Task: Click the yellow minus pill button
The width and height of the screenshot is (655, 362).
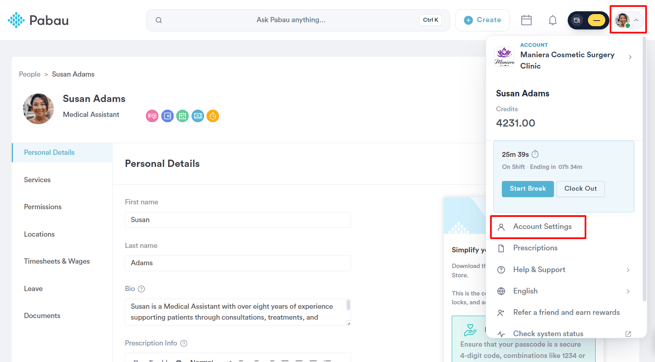Action: (596, 20)
